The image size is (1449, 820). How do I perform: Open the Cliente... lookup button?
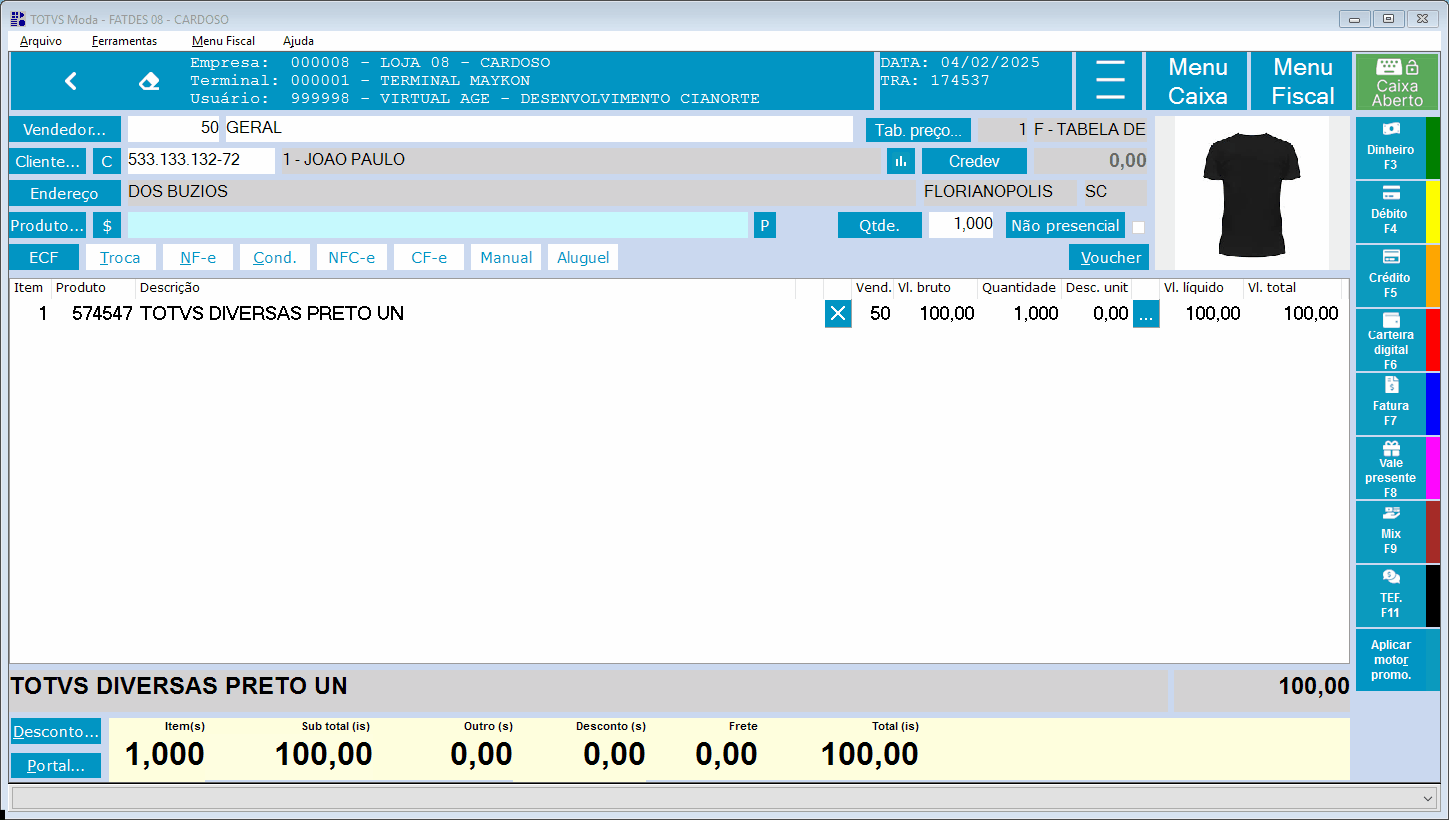coord(48,161)
